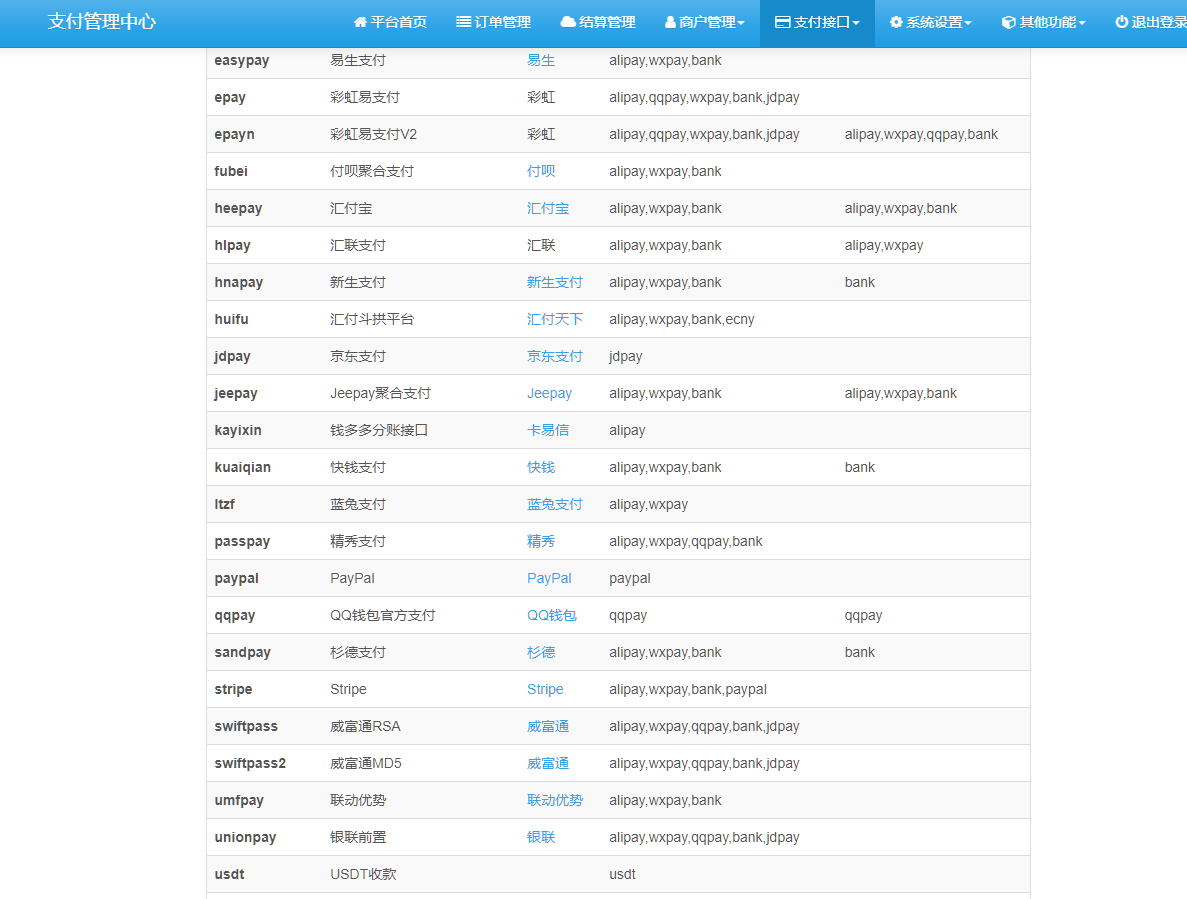Open the 系统设置 menu

pyautogui.click(x=931, y=23)
